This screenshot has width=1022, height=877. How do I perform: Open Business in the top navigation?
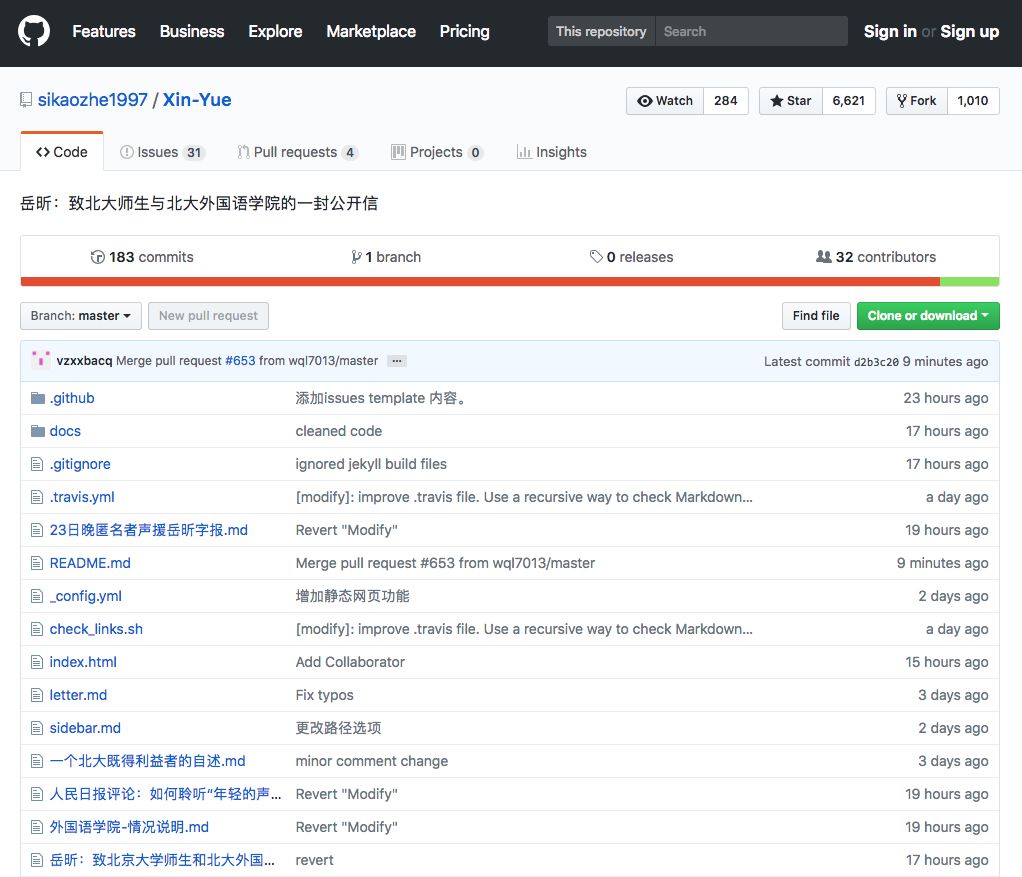pos(192,31)
